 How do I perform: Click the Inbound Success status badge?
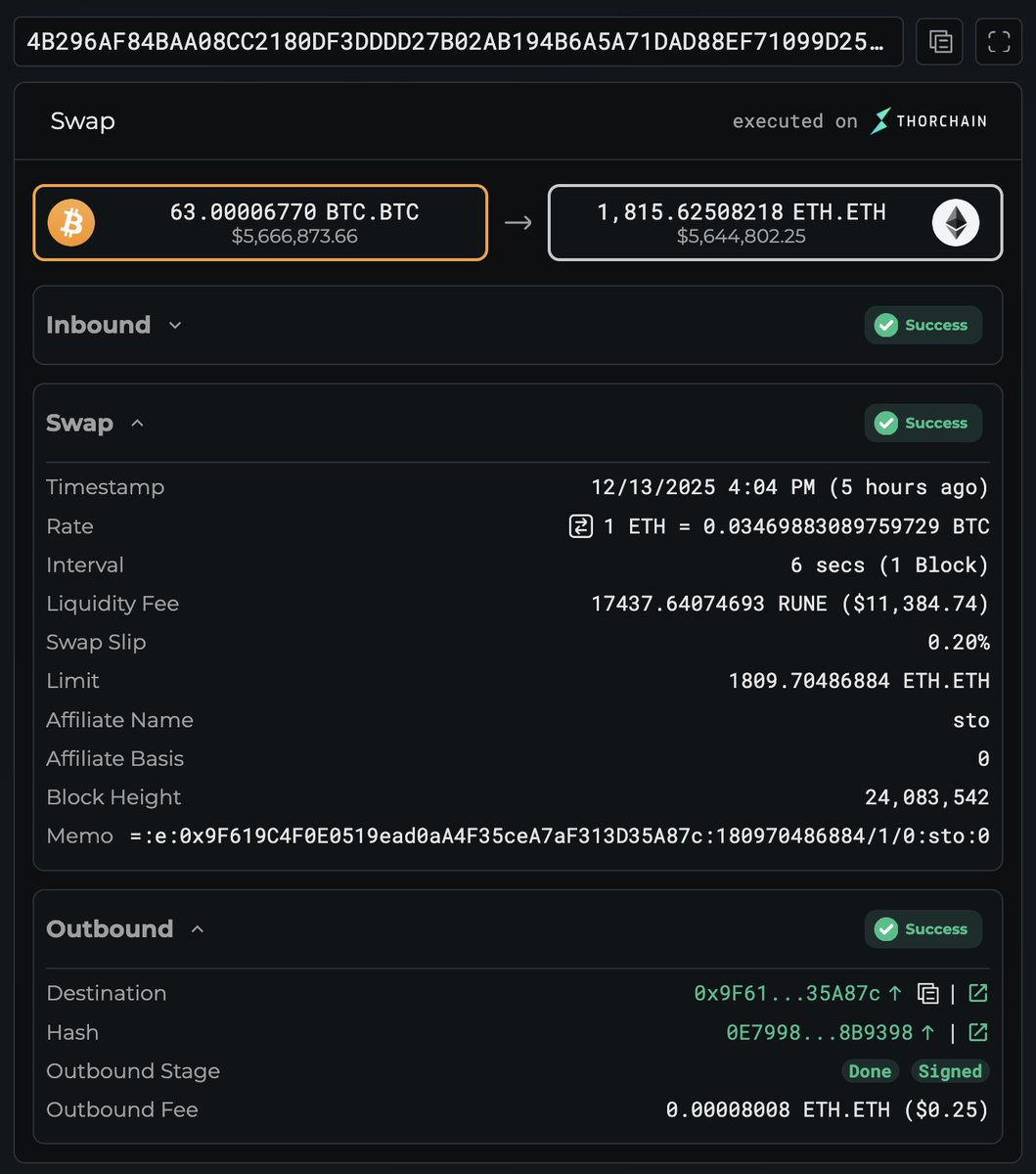(x=923, y=325)
